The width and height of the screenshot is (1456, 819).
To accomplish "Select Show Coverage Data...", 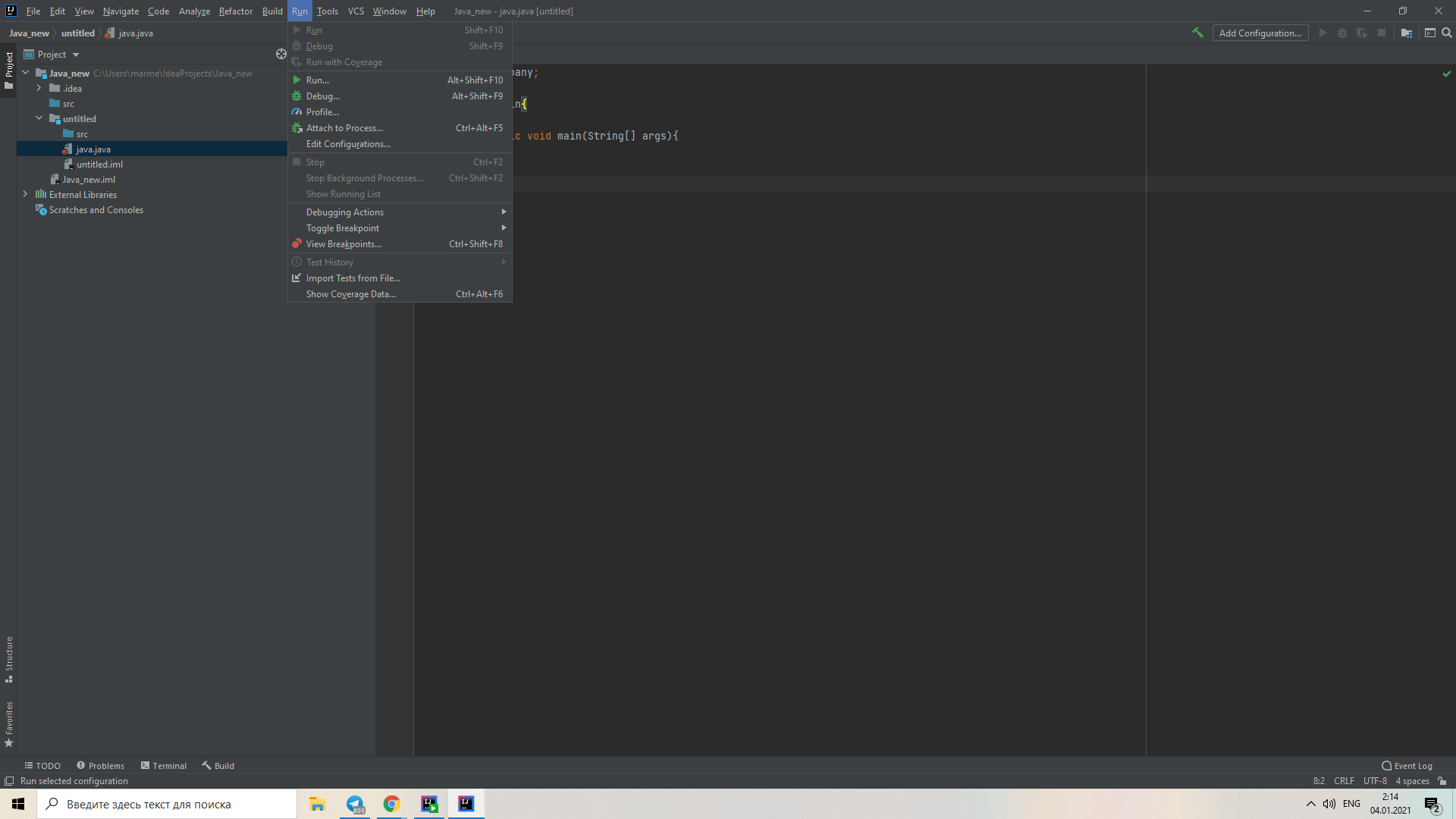I will (400, 293).
